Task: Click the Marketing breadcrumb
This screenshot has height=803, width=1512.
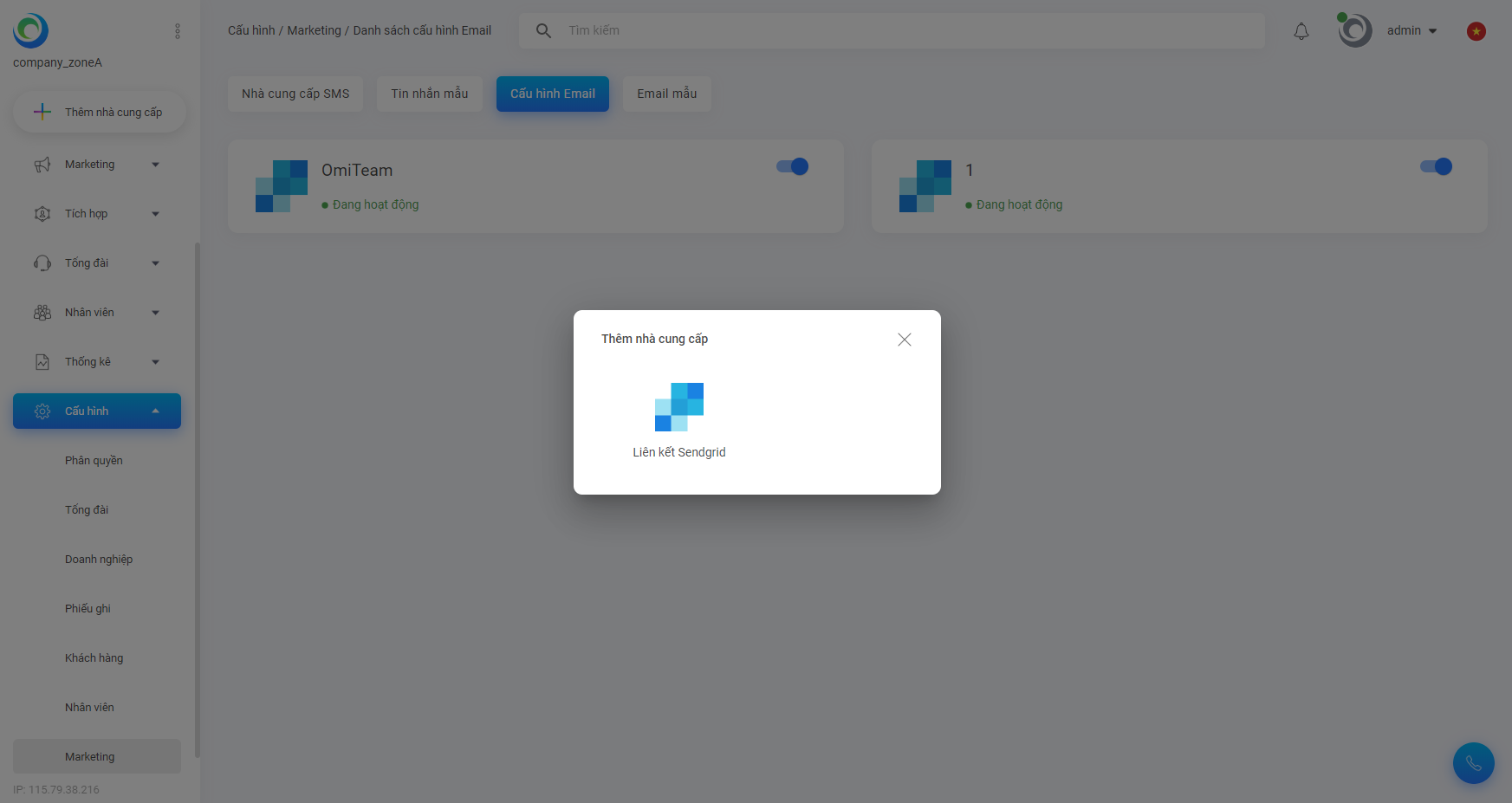Action: tap(315, 30)
